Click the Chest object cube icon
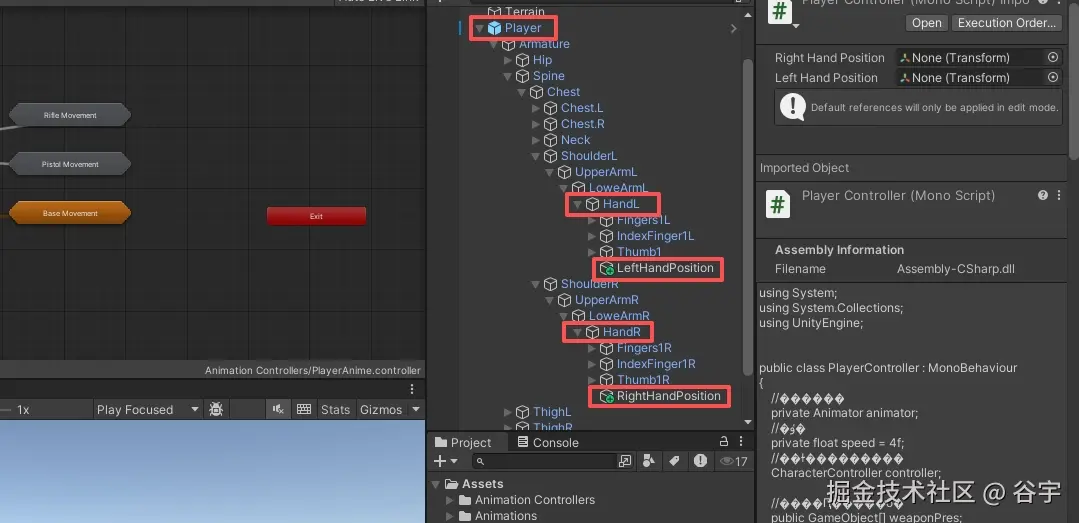 click(x=537, y=92)
